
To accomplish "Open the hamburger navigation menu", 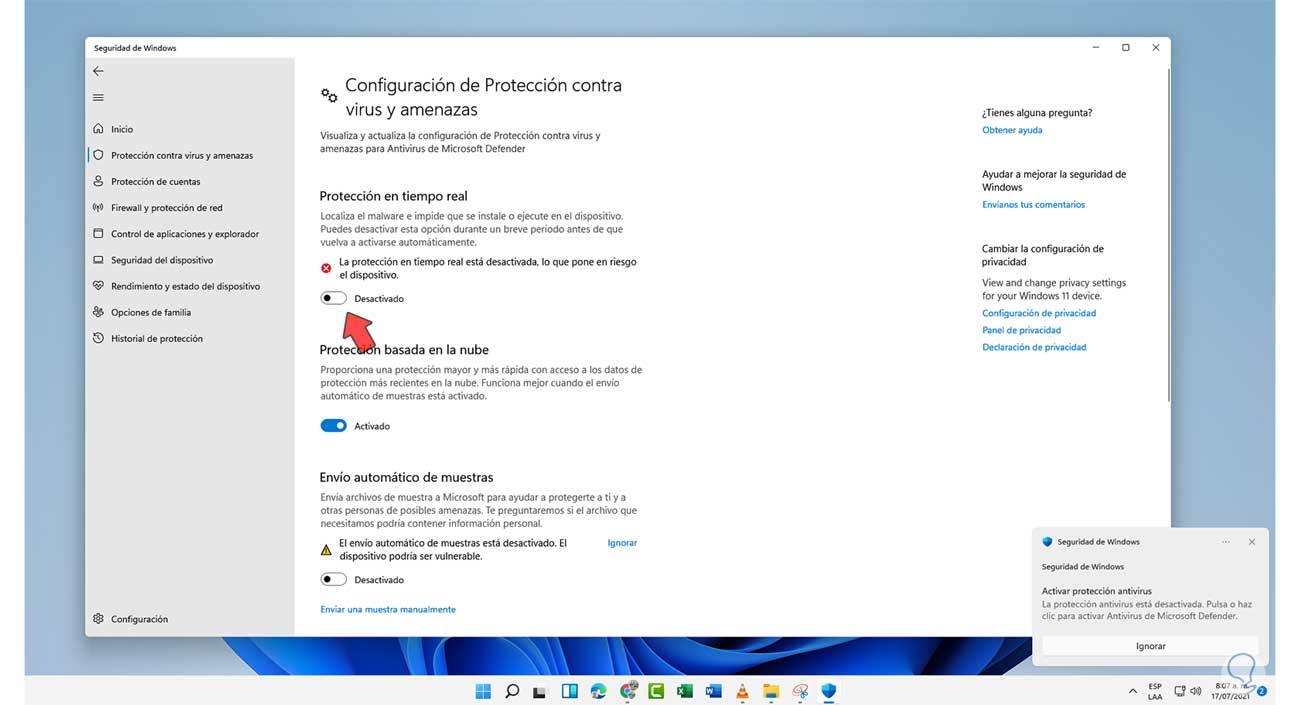I will 98,98.
